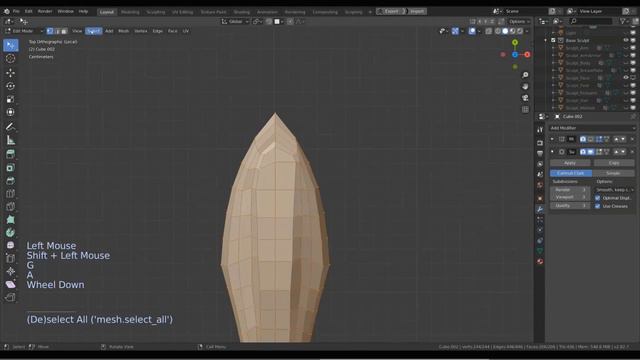Viewport: 640px width, 360px height.
Task: Select the Rip Region tool
Action: point(11,298)
